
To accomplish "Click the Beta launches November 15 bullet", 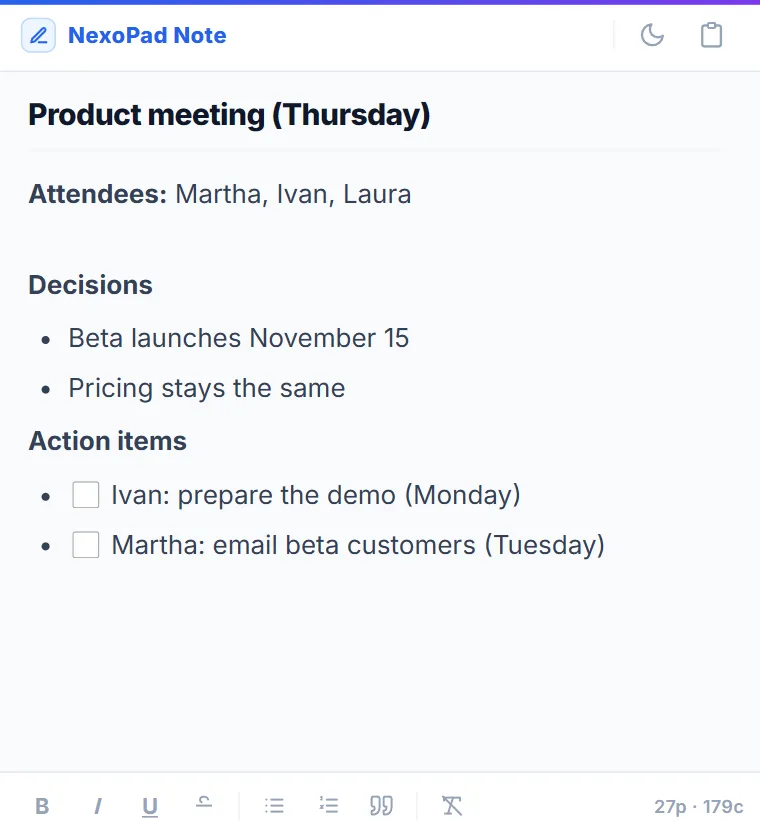I will [x=238, y=338].
